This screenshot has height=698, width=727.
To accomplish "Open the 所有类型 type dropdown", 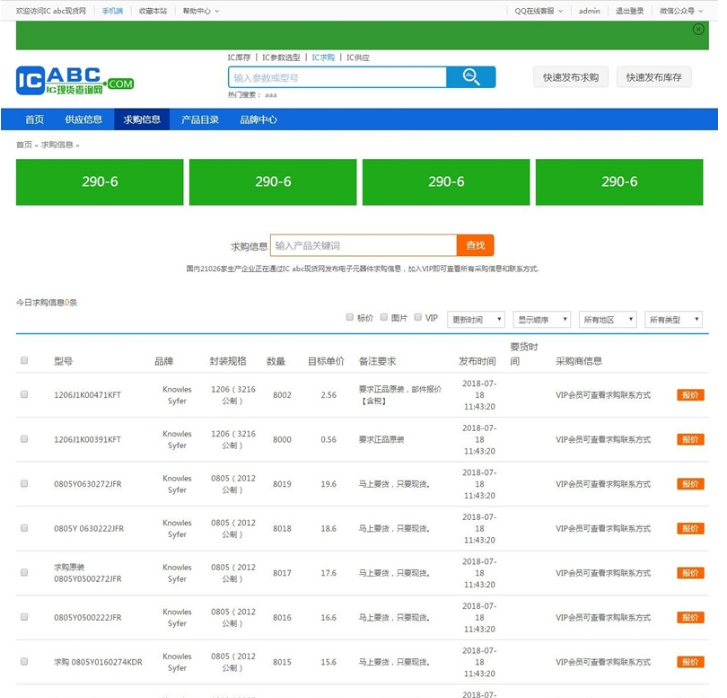I will [x=673, y=320].
